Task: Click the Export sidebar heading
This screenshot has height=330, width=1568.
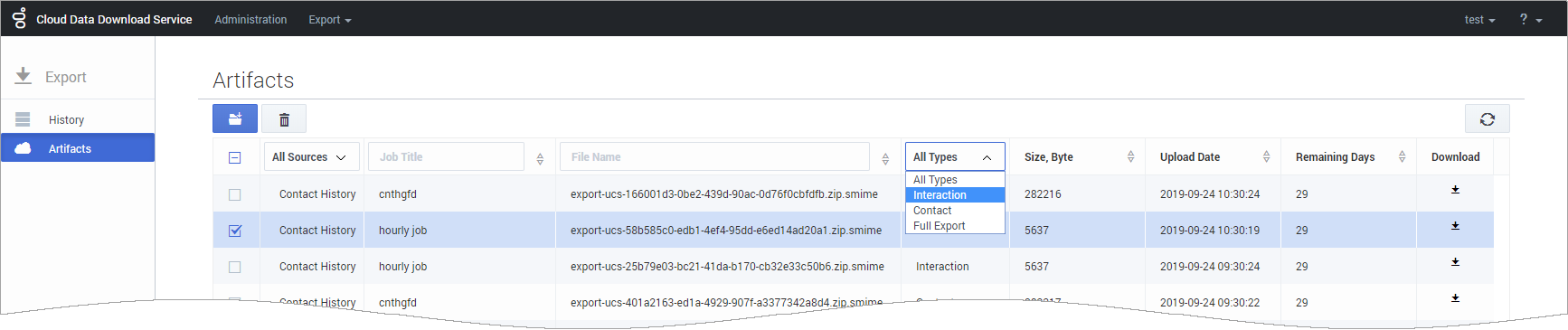Action: [66, 77]
